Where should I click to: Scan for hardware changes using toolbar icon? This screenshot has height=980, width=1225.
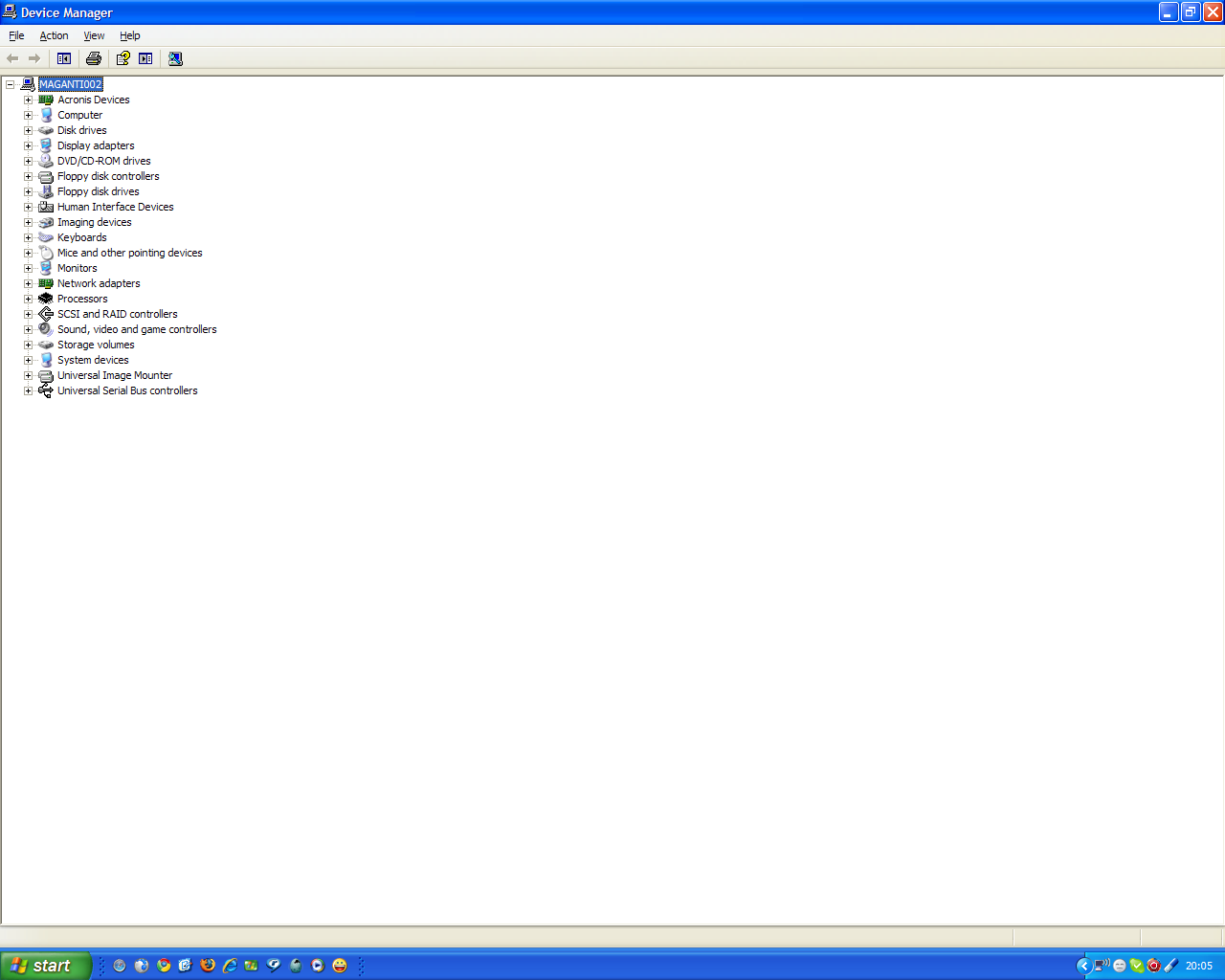[175, 58]
